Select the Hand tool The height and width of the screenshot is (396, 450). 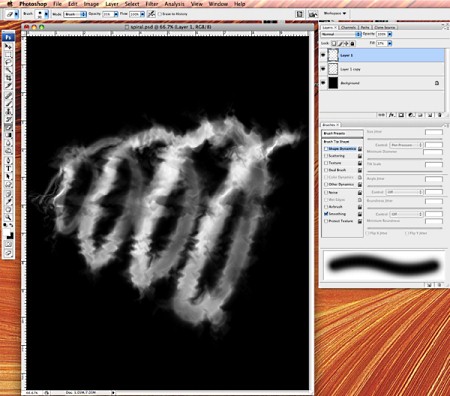tap(8, 209)
